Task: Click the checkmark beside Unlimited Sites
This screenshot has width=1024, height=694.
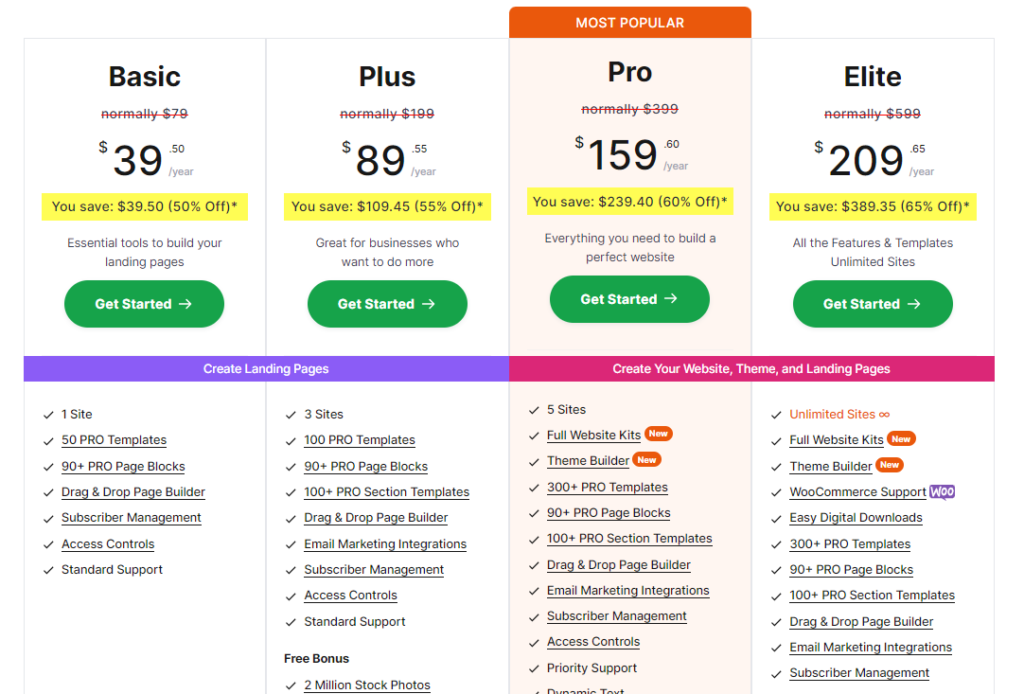Action: (777, 414)
